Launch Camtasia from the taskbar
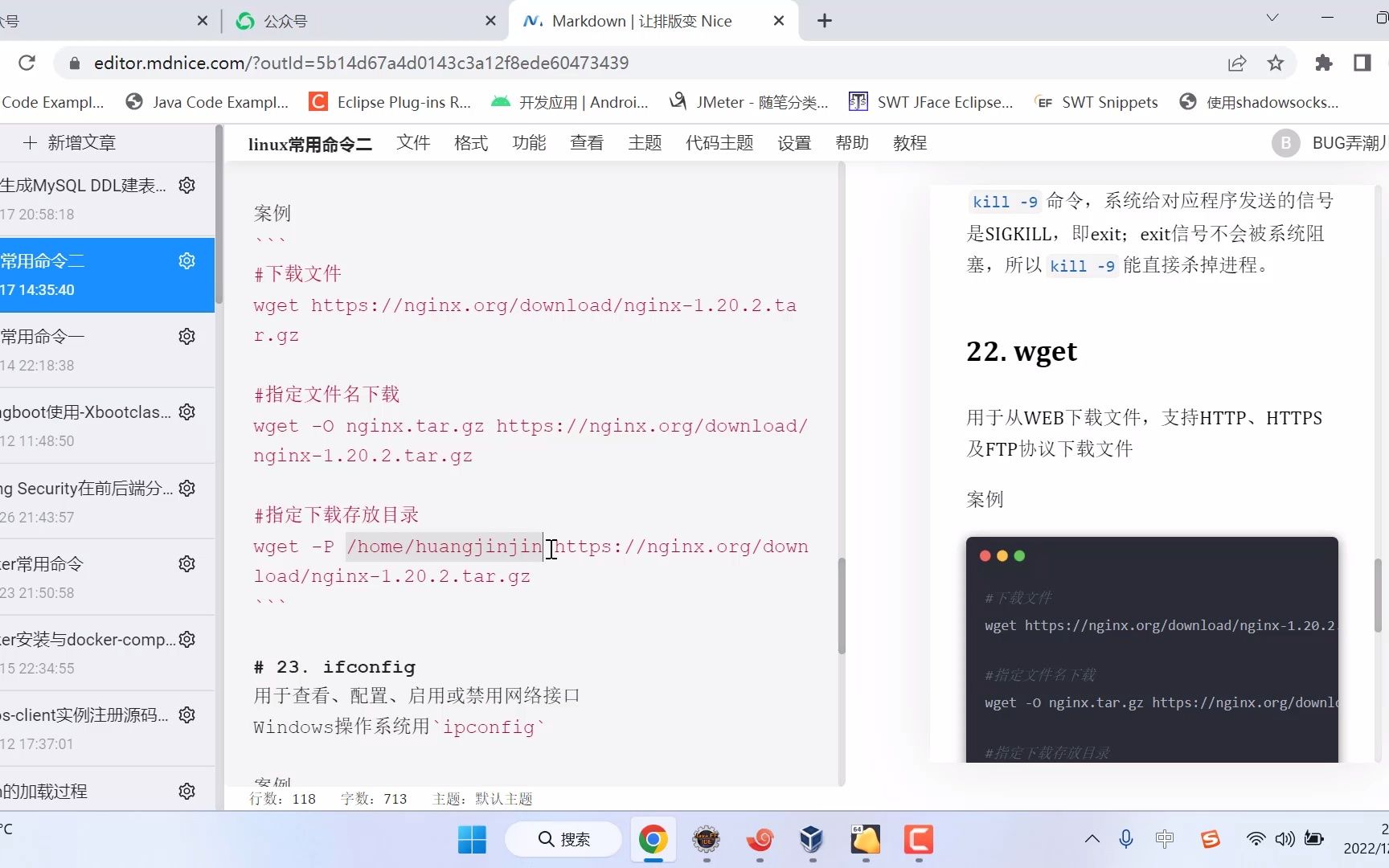Image resolution: width=1389 pixels, height=868 pixels. pyautogui.click(x=919, y=841)
